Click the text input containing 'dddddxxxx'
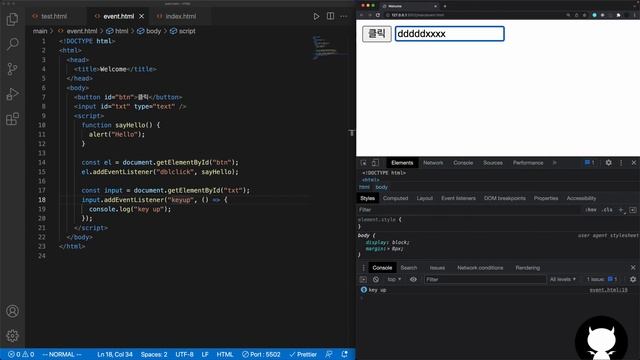 [449, 33]
